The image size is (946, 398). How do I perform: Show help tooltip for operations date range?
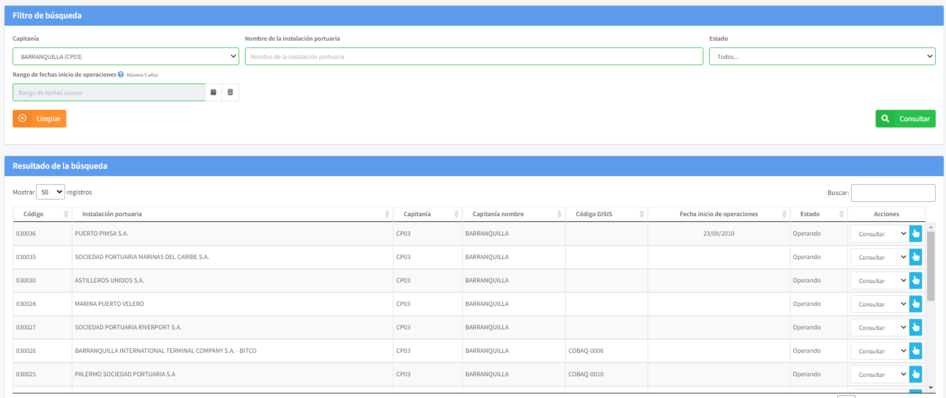[121, 74]
